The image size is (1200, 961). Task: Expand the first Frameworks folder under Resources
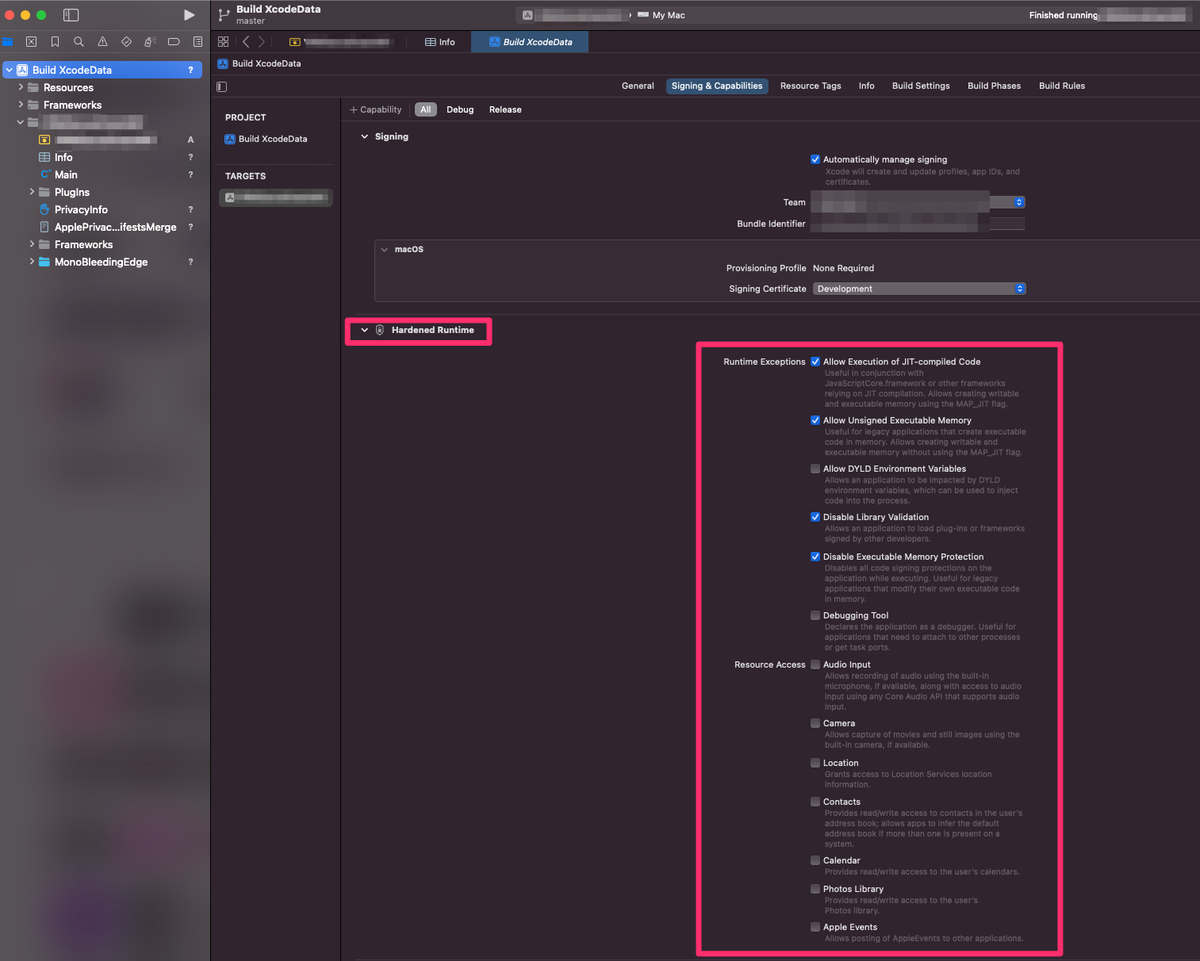(x=20, y=105)
